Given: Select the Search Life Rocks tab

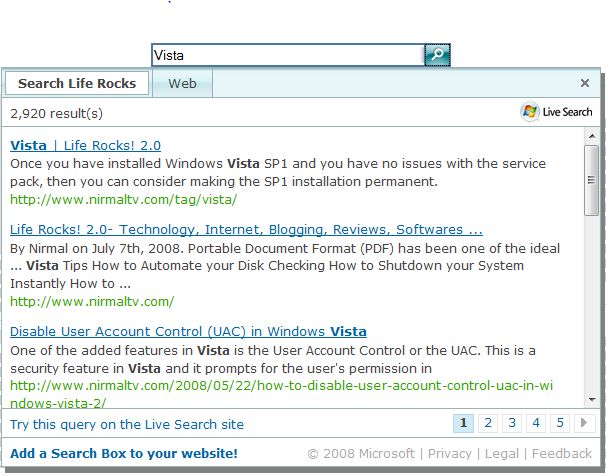Looking at the screenshot, I should point(77,83).
